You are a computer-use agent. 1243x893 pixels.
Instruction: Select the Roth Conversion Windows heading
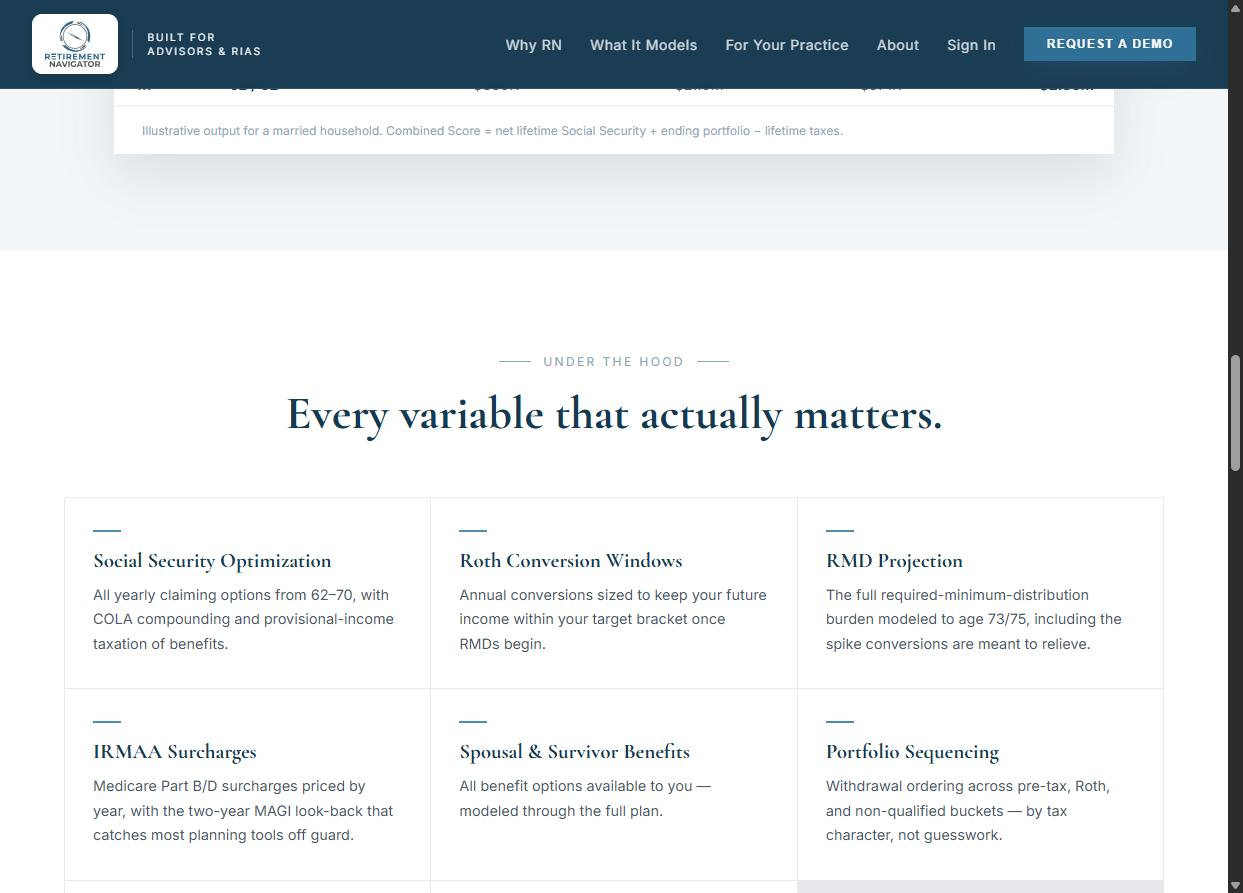(570, 561)
